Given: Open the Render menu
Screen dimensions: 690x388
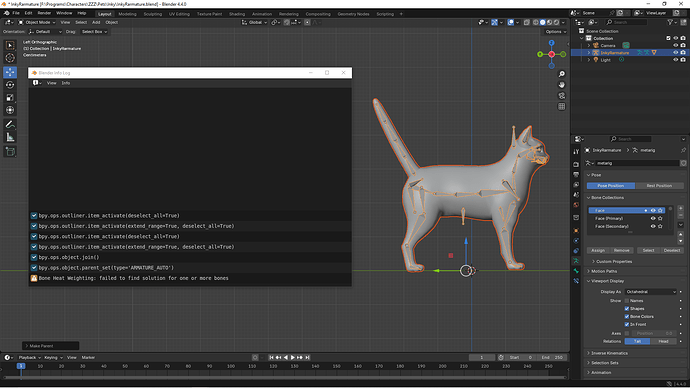Looking at the screenshot, I should point(44,13).
